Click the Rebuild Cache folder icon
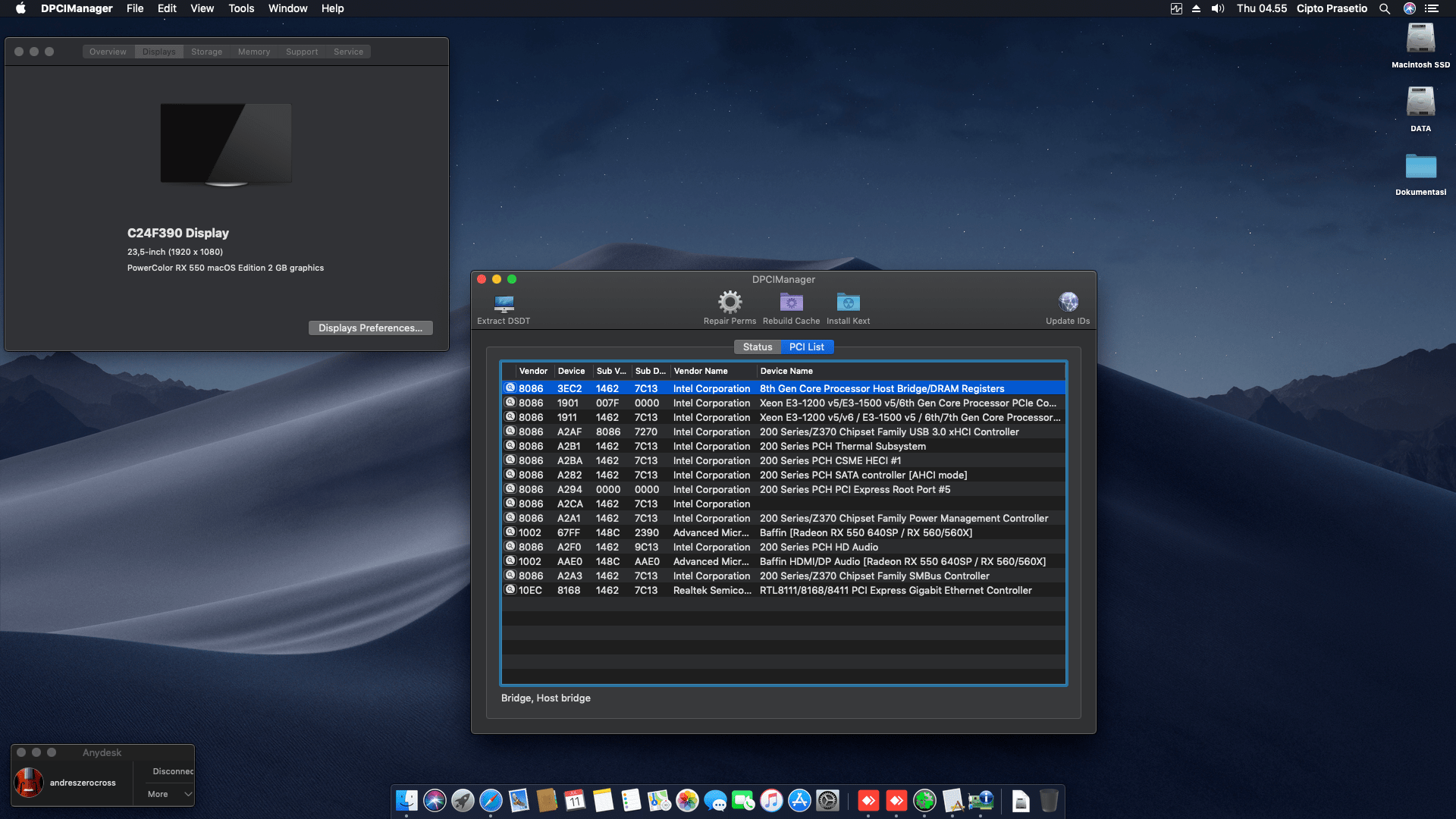1456x819 pixels. [x=791, y=302]
